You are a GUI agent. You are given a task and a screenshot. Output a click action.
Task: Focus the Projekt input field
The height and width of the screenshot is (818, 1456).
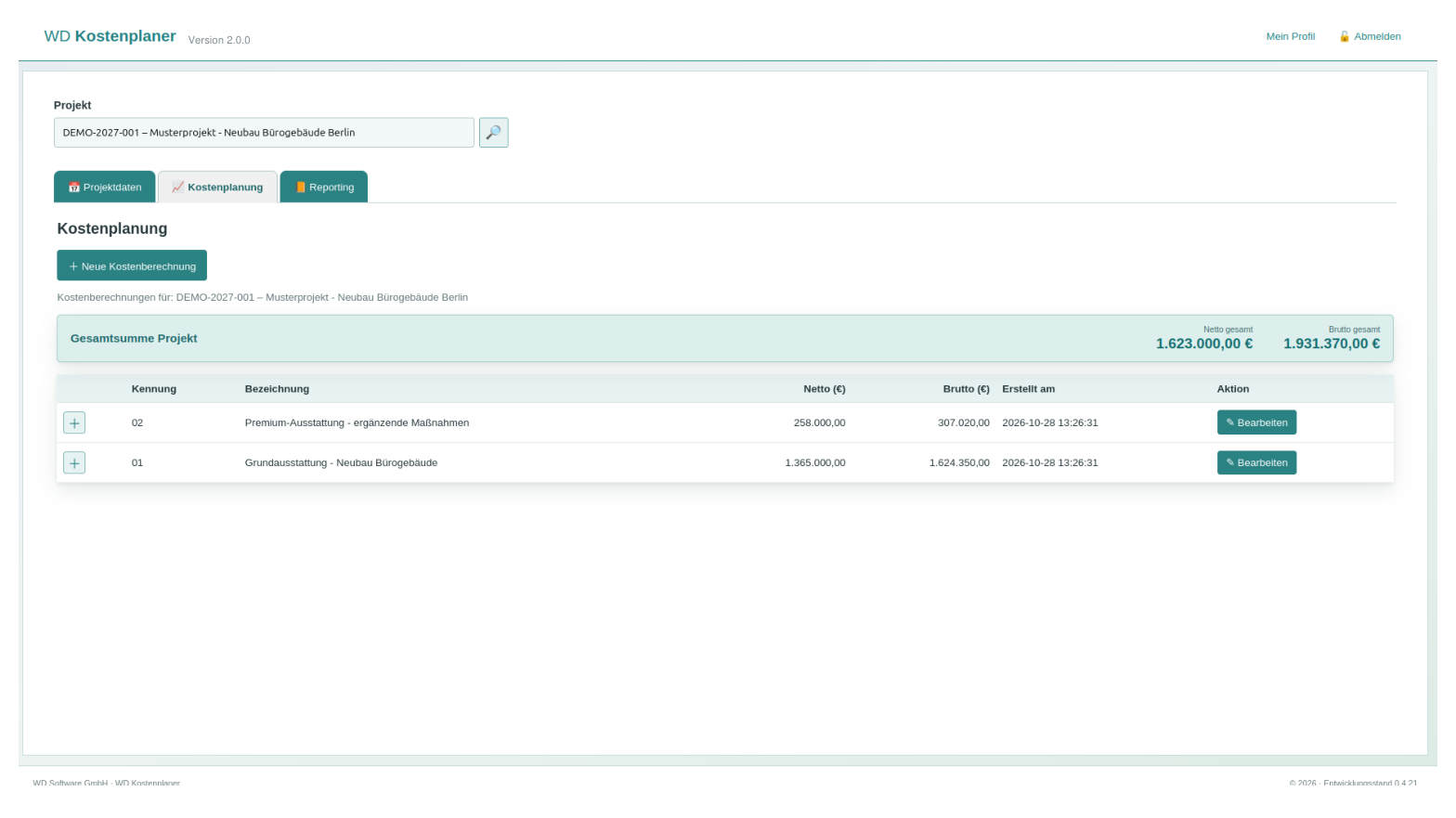coord(264,133)
